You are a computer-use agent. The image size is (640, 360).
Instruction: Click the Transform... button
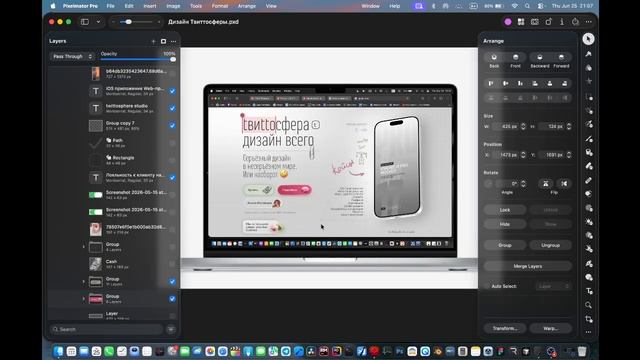coord(505,328)
